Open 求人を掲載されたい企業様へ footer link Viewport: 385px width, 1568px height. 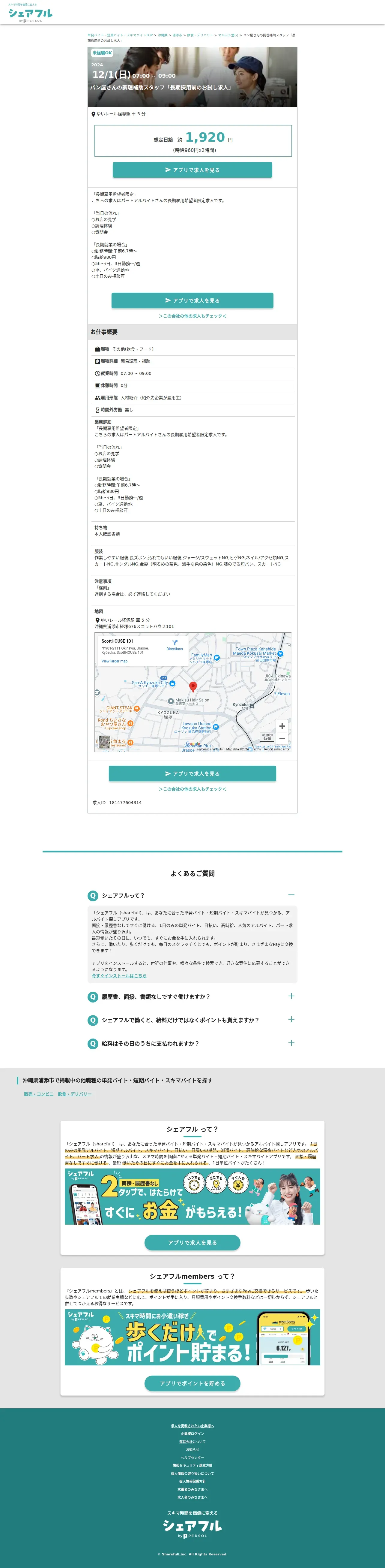click(192, 1425)
